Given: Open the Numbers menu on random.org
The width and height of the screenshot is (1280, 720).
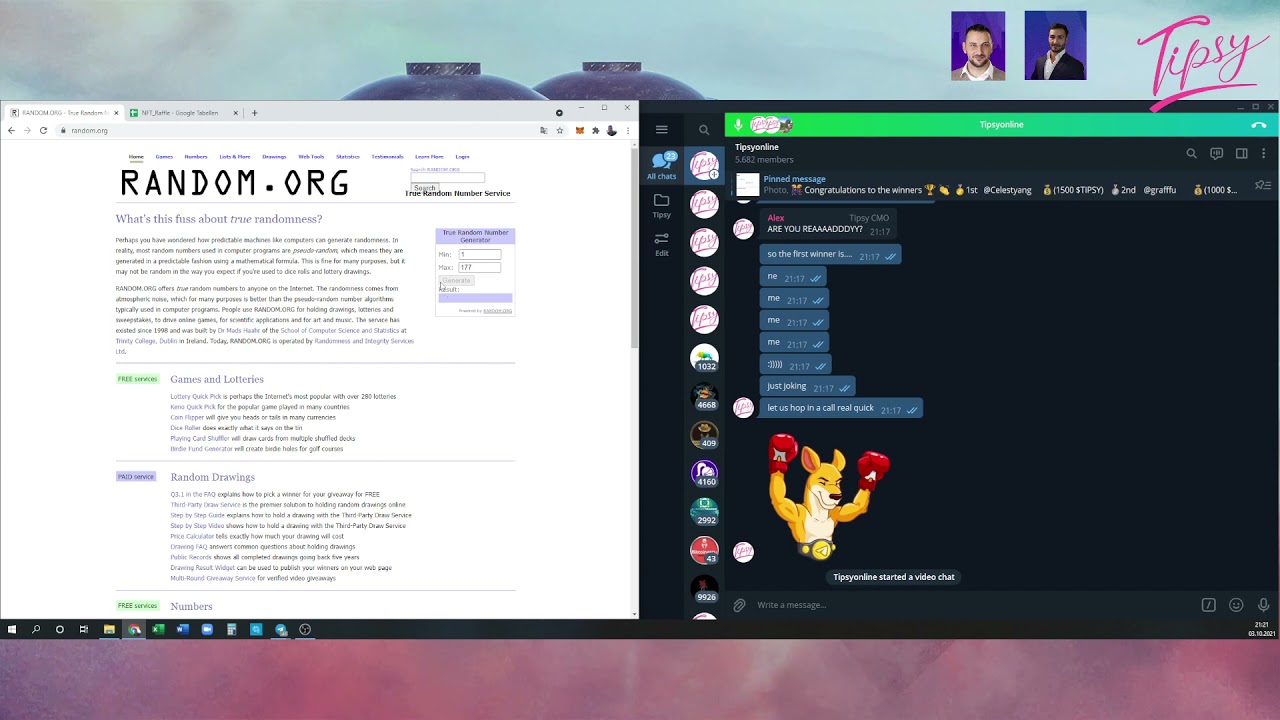Looking at the screenshot, I should pos(196,157).
